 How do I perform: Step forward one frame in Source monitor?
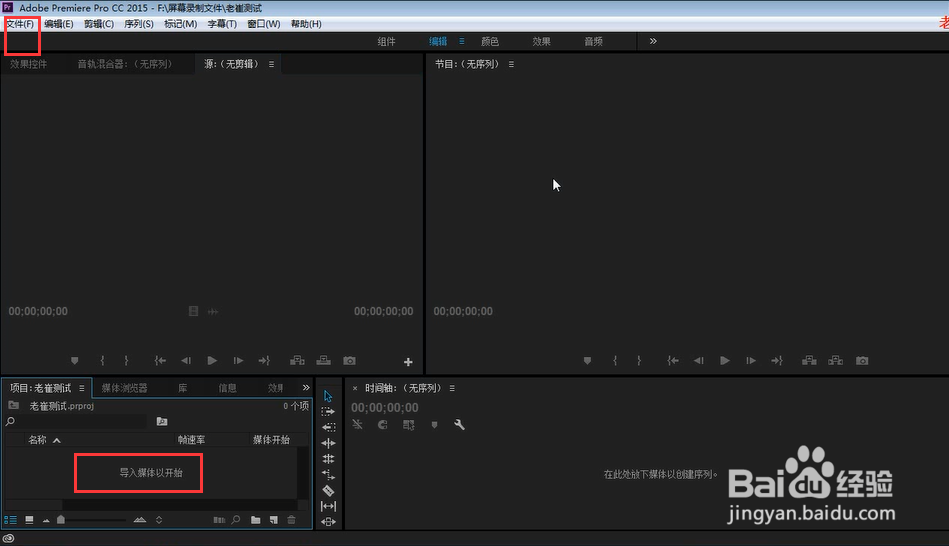238,361
